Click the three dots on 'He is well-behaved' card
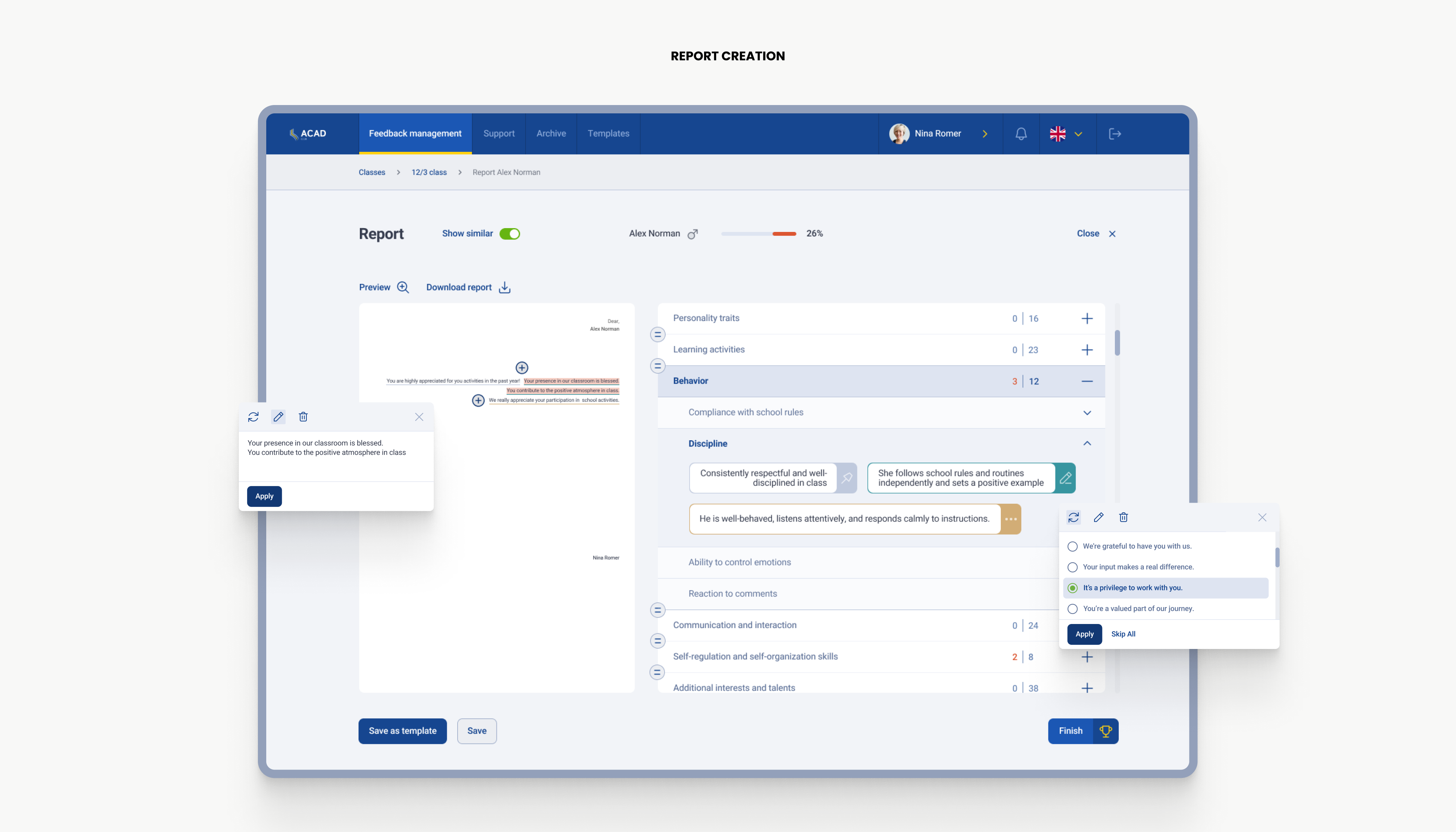The height and width of the screenshot is (832, 1456). coord(1011,519)
